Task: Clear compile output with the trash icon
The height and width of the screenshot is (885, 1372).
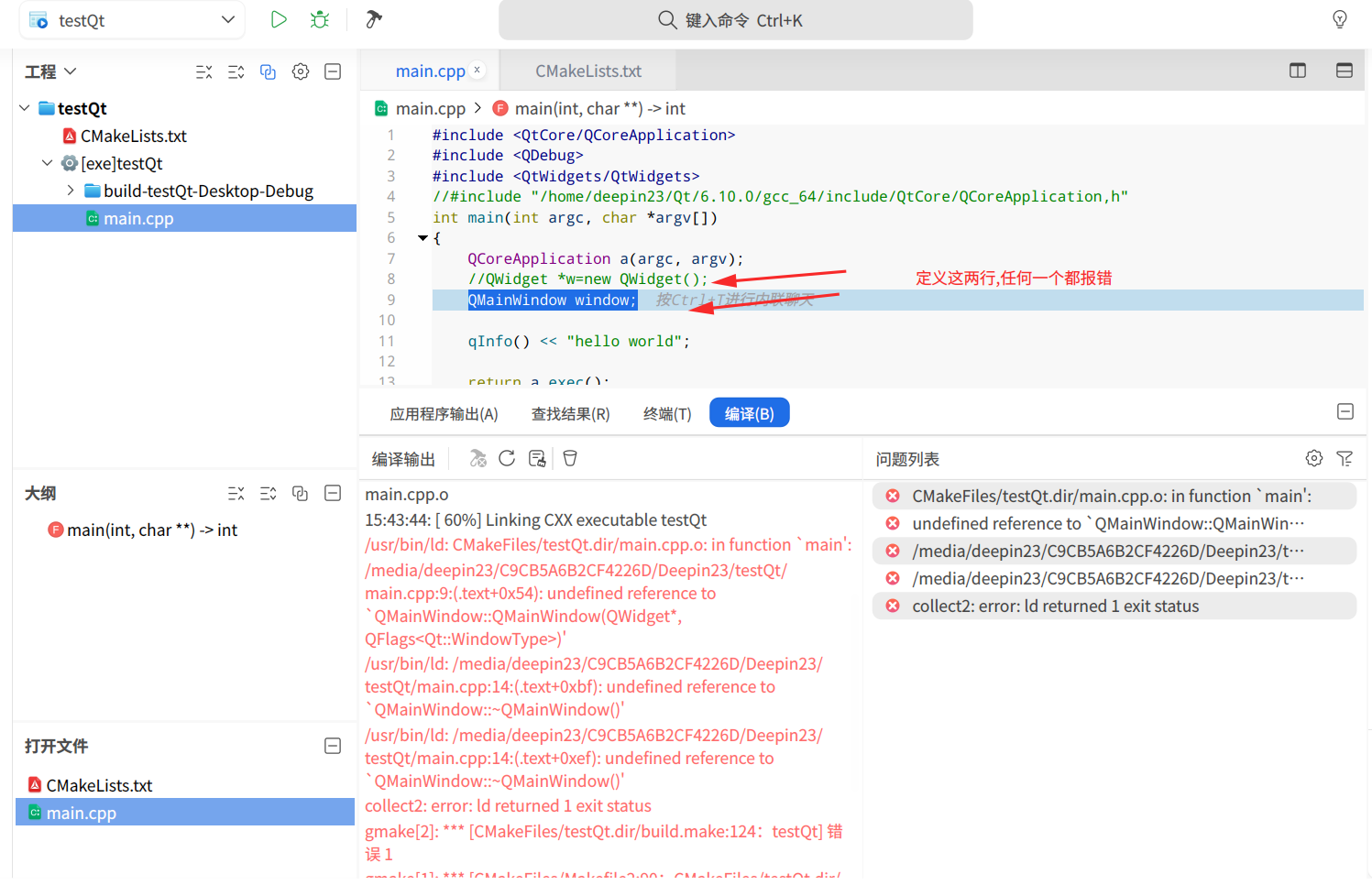Action: [x=570, y=458]
